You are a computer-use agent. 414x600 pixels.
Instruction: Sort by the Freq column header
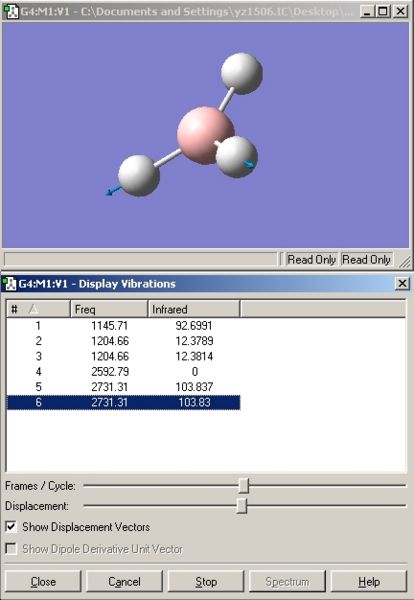click(109, 309)
